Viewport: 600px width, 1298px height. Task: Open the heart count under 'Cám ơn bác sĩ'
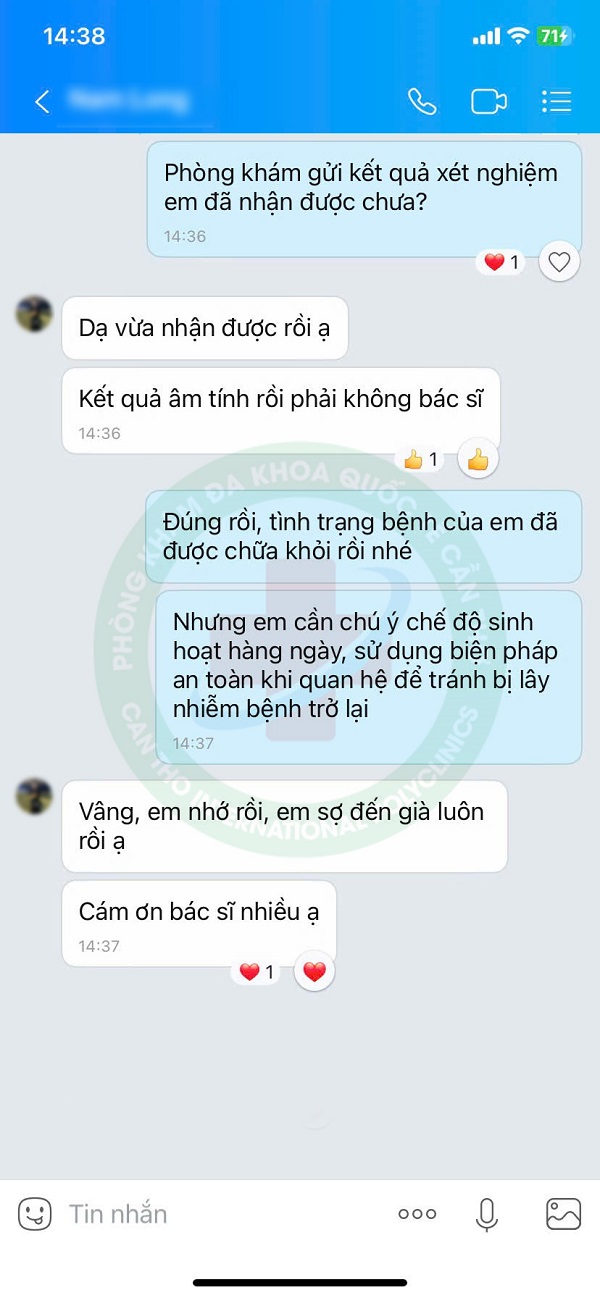coord(258,972)
